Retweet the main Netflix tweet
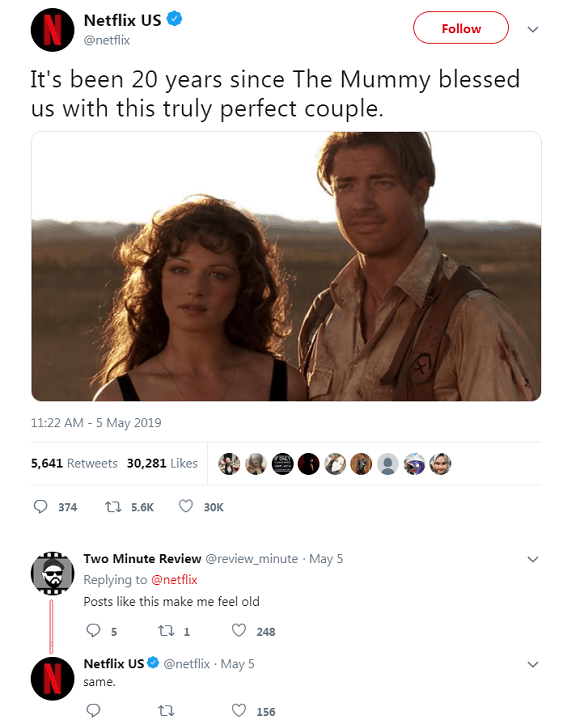 point(113,506)
